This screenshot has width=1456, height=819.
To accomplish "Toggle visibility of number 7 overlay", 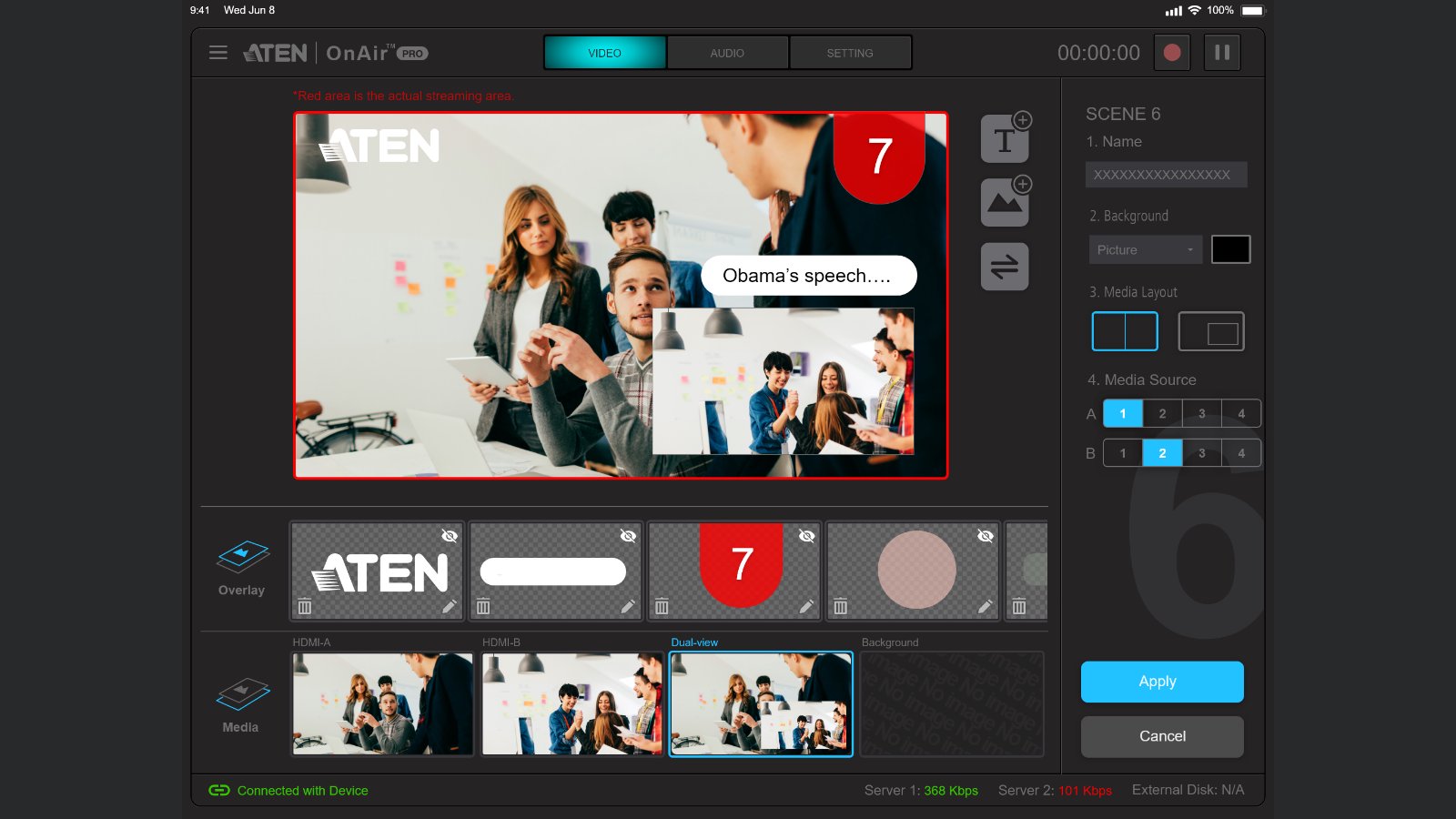I will tap(806, 536).
